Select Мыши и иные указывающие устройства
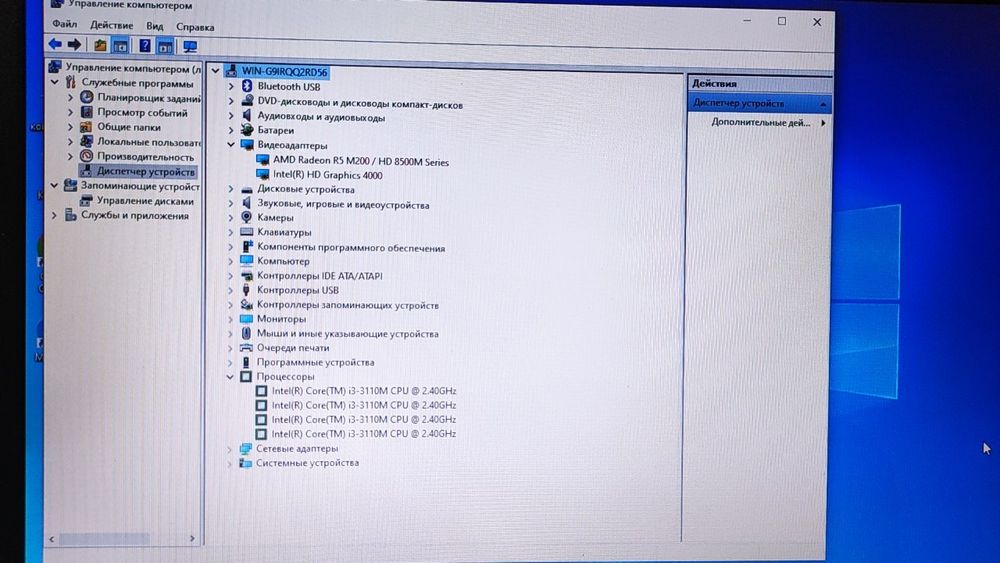The width and height of the screenshot is (1000, 563). click(x=348, y=333)
